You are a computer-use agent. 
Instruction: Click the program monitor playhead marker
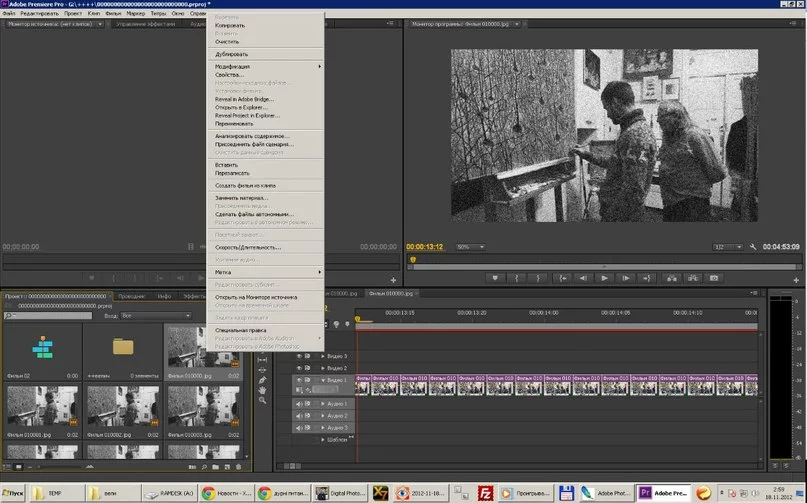(413, 260)
